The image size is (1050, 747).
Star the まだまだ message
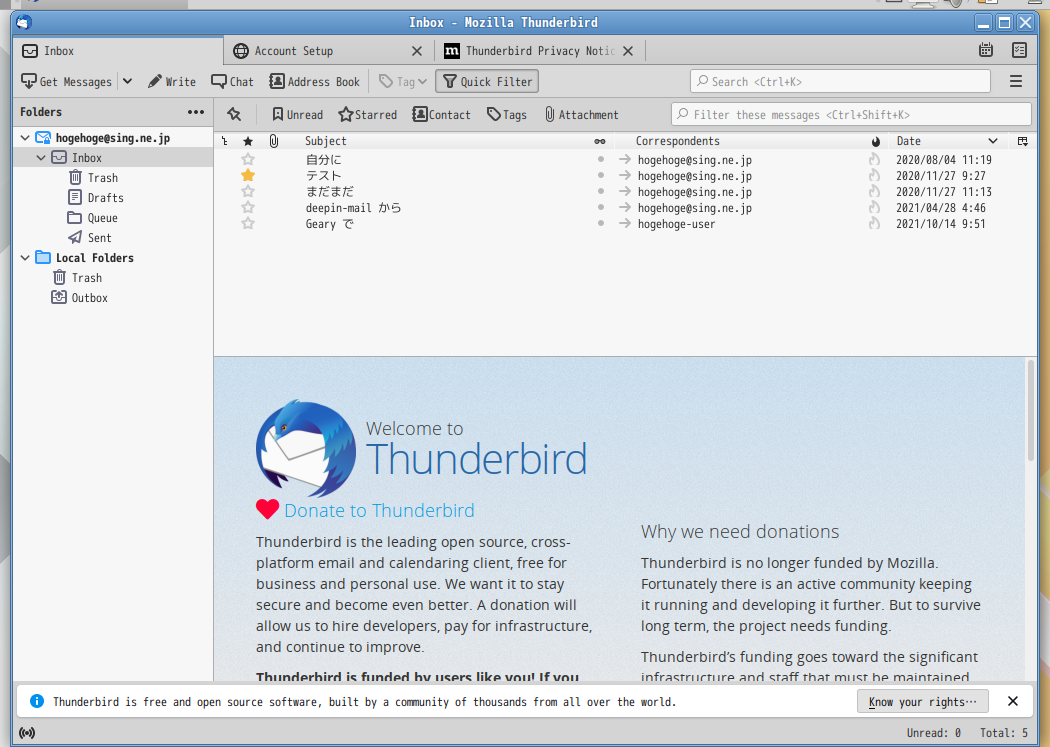pos(248,191)
